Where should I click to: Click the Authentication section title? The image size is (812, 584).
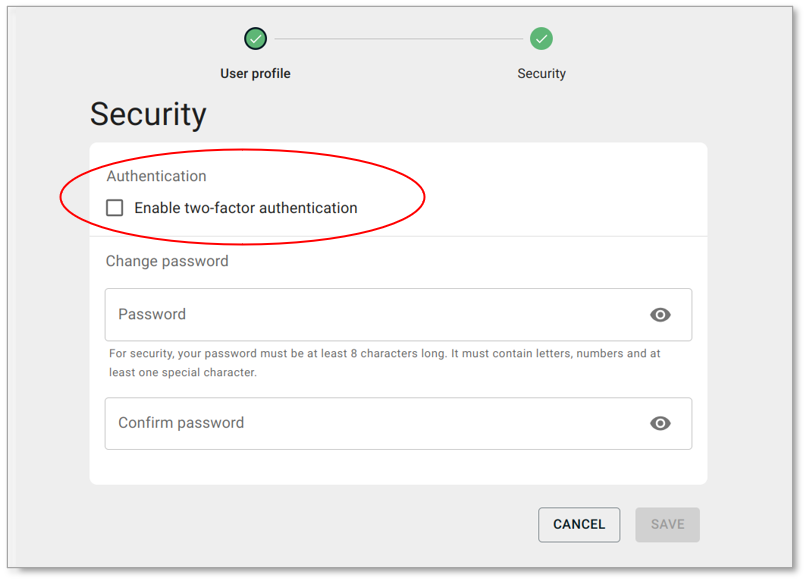pyautogui.click(x=156, y=176)
